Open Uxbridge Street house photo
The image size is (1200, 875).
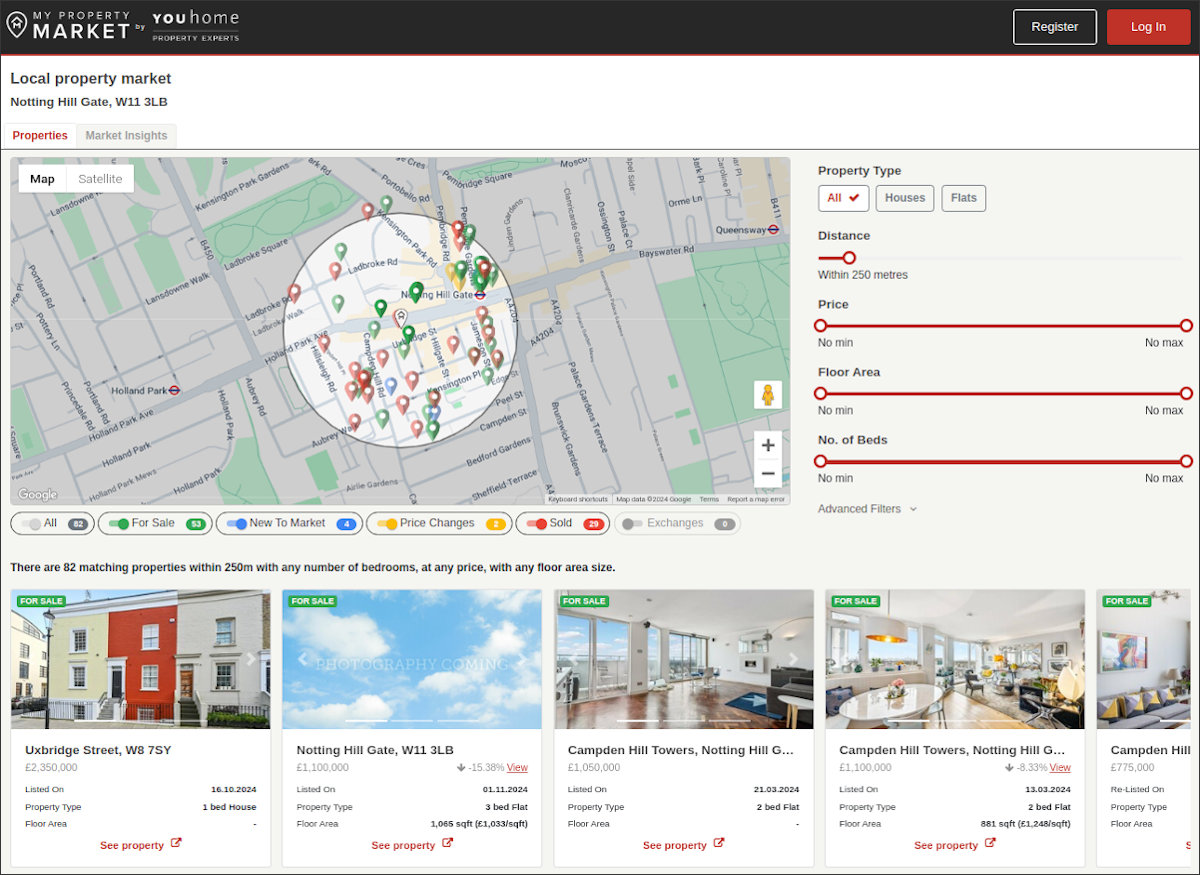pyautogui.click(x=140, y=659)
